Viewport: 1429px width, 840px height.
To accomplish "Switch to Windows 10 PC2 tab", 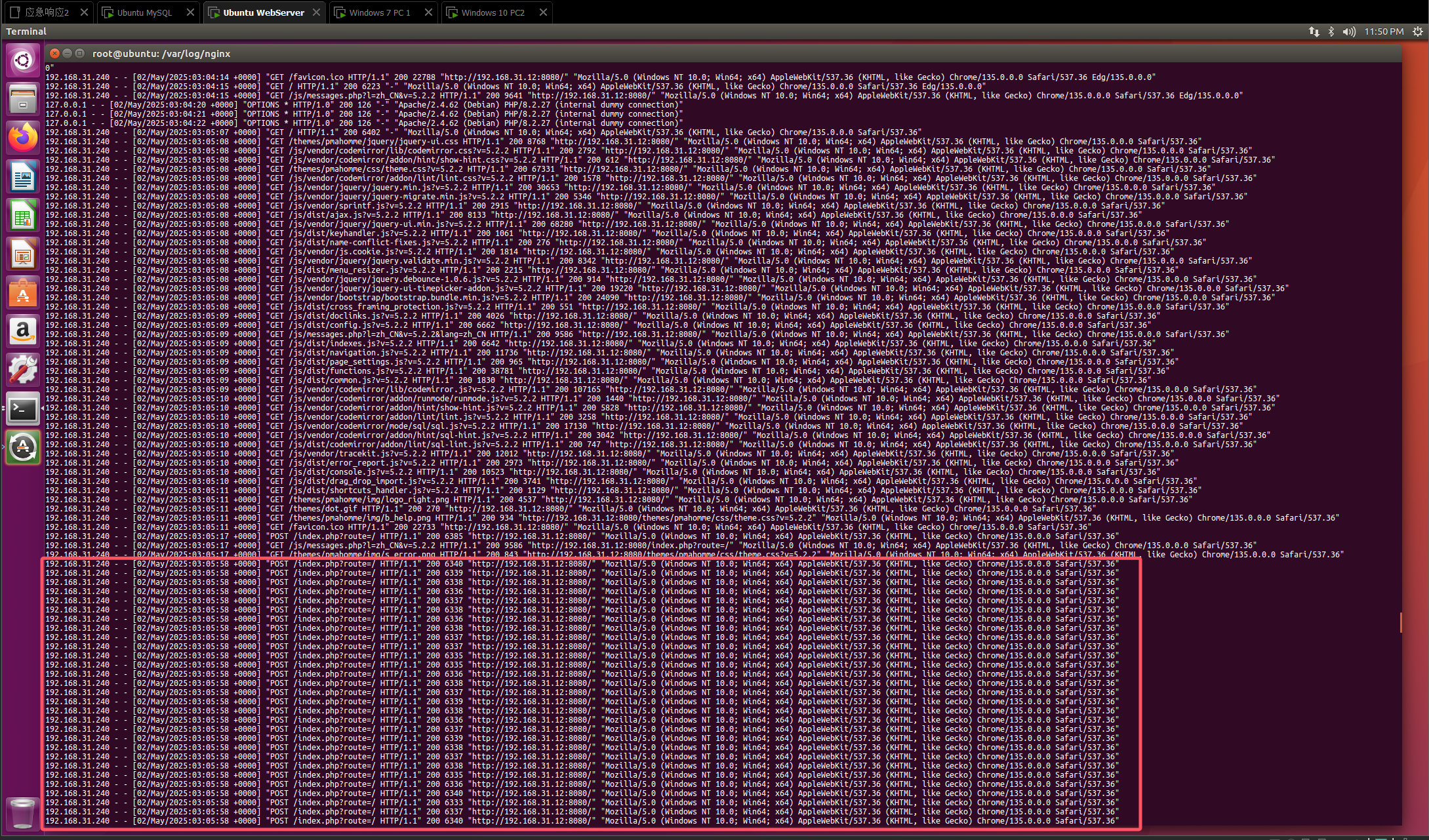I will pos(493,12).
